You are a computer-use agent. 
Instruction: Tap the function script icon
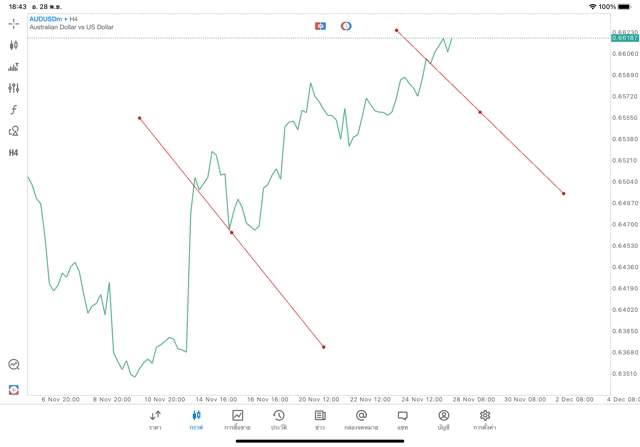(x=14, y=109)
